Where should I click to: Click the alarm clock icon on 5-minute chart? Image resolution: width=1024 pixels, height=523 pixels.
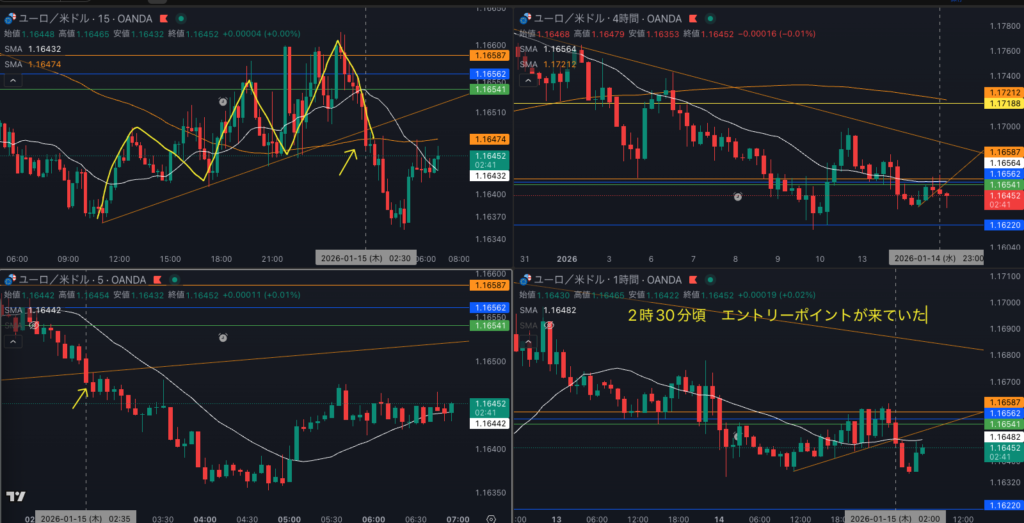point(224,338)
